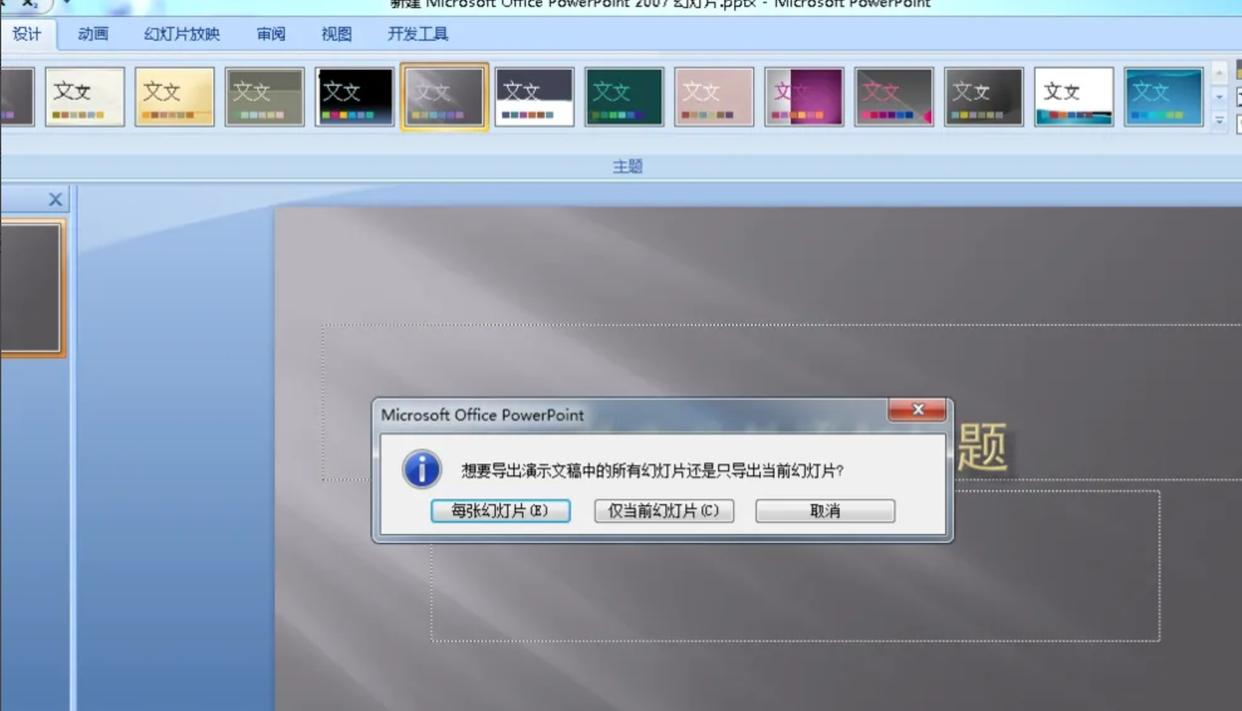This screenshot has width=1242, height=711.
Task: Click the subtitle placeholder box
Action: 795,566
